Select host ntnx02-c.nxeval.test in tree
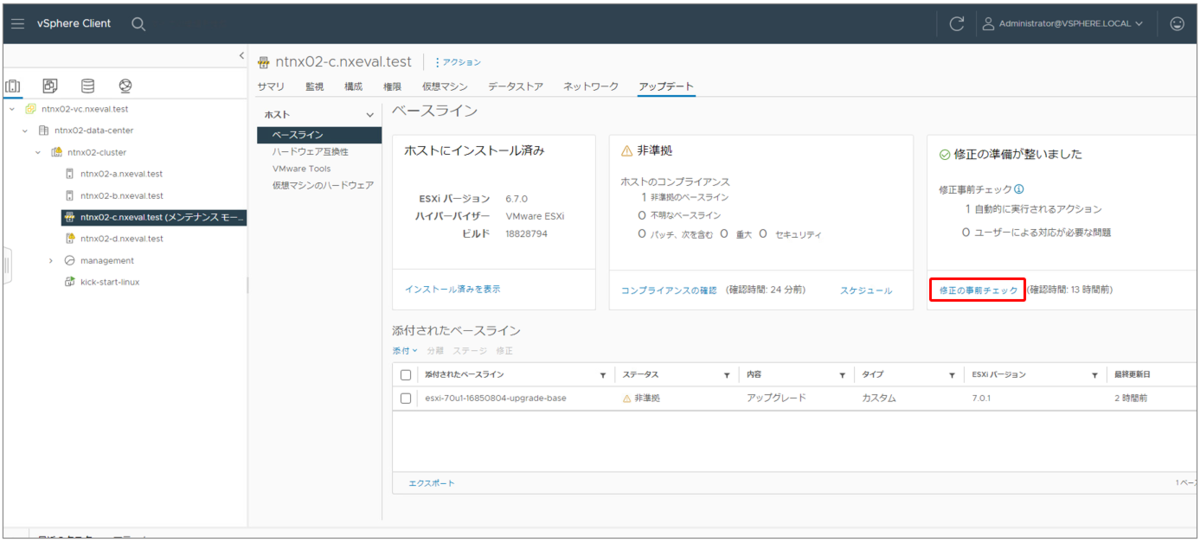1200x542 pixels. [153, 217]
